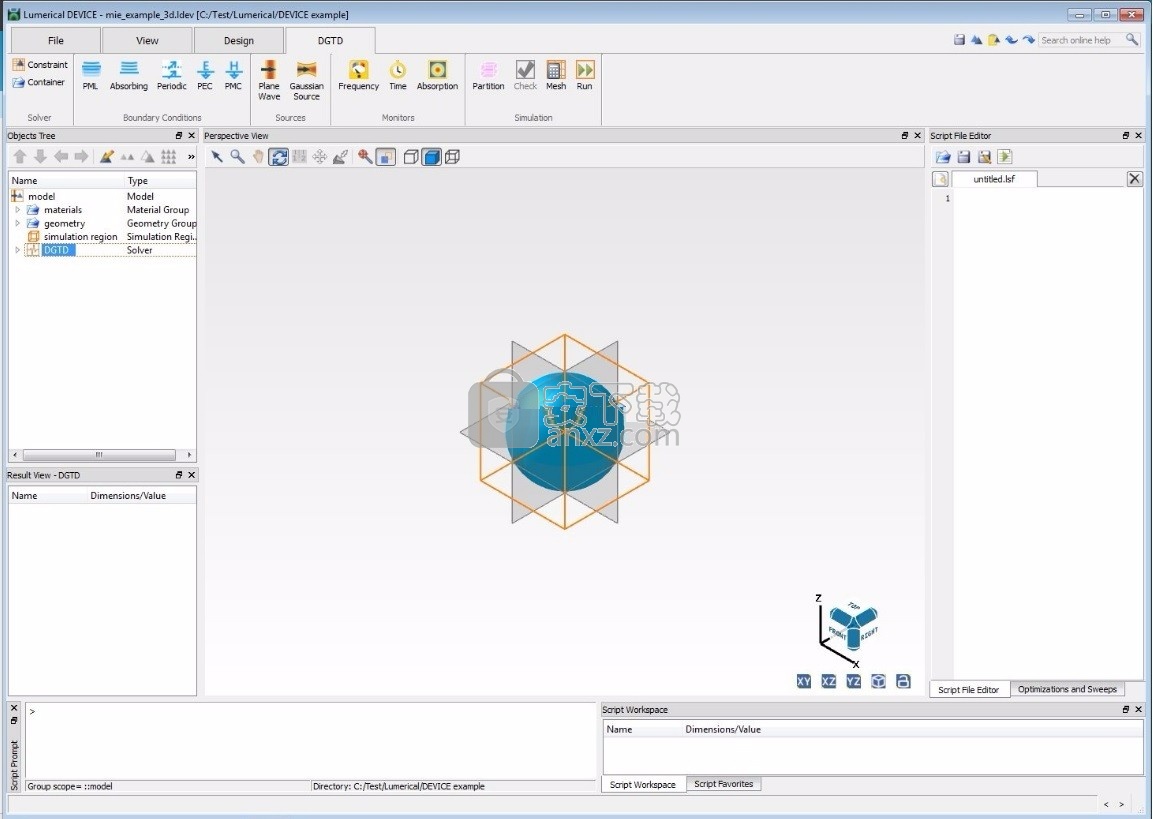Add an Absorbing boundary condition

129,76
